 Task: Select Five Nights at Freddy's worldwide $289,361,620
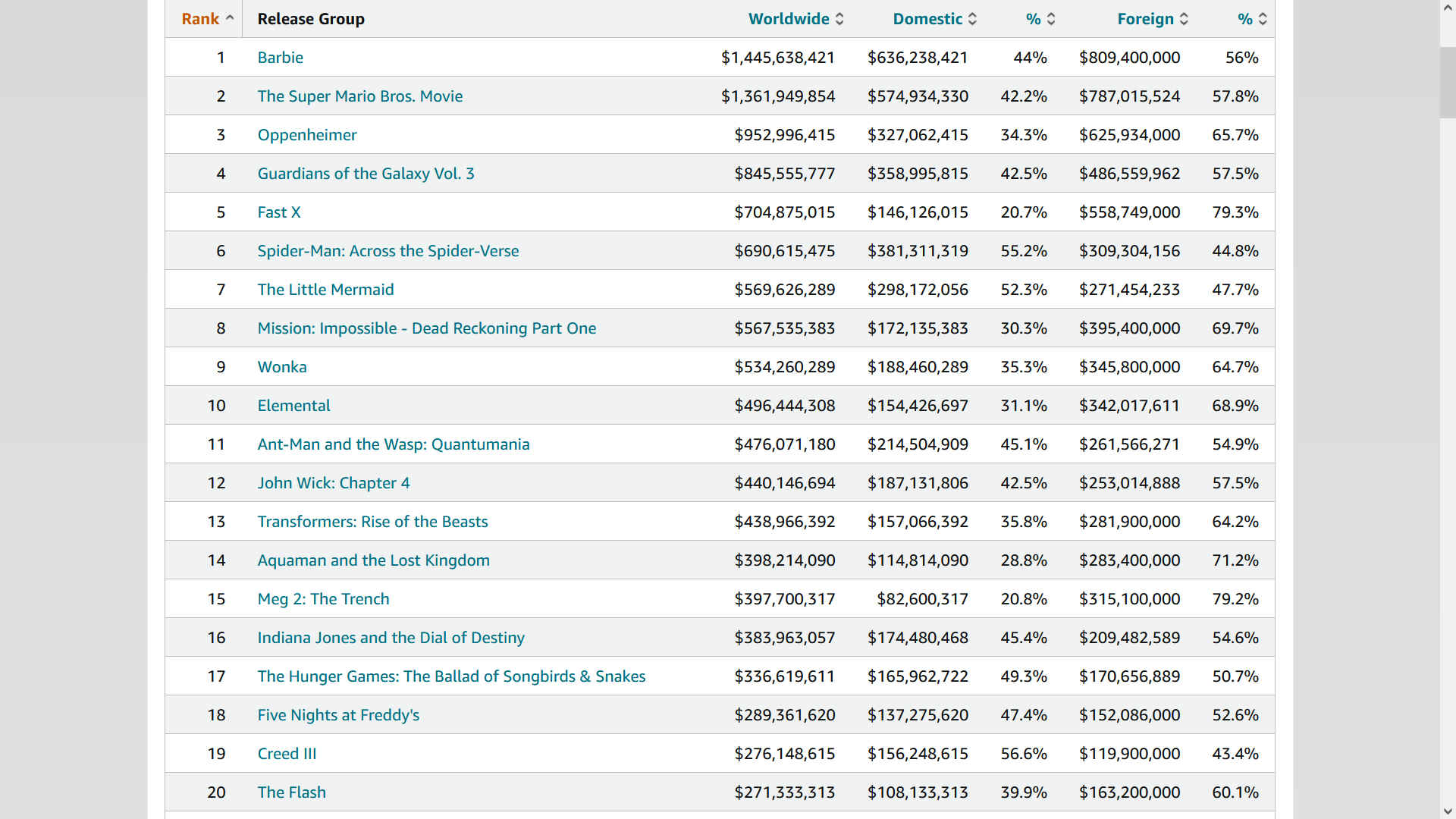[784, 715]
